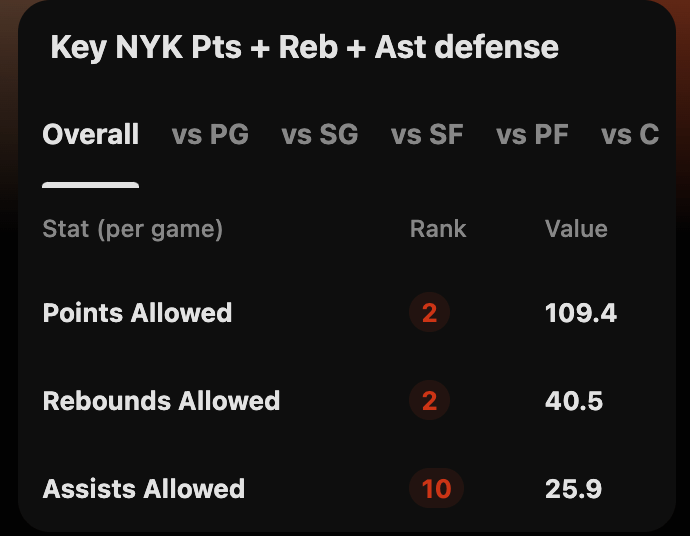Click the Value column header

tap(576, 229)
